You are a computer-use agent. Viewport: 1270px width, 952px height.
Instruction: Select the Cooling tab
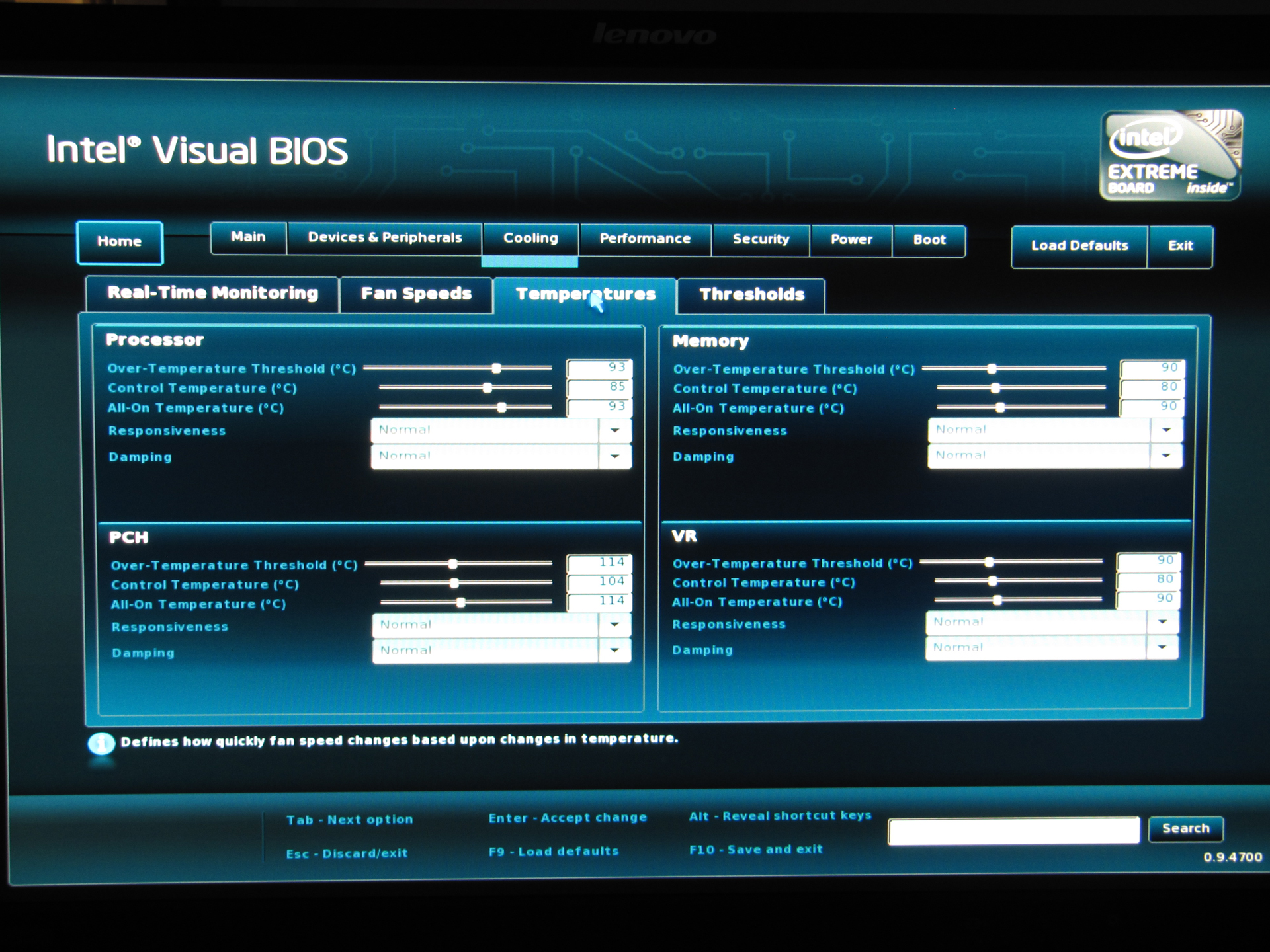530,239
